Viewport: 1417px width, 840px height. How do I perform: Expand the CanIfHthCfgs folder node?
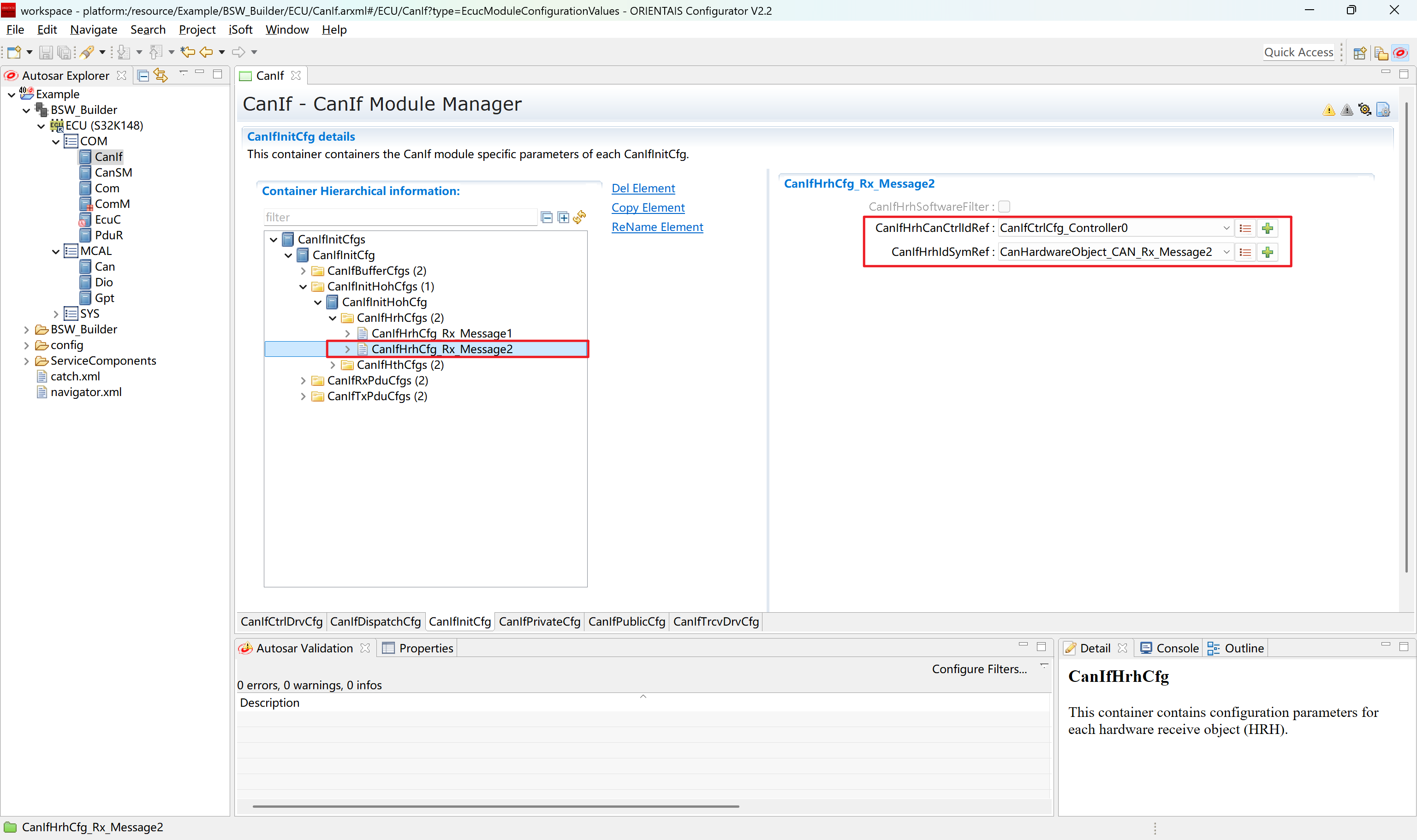333,365
